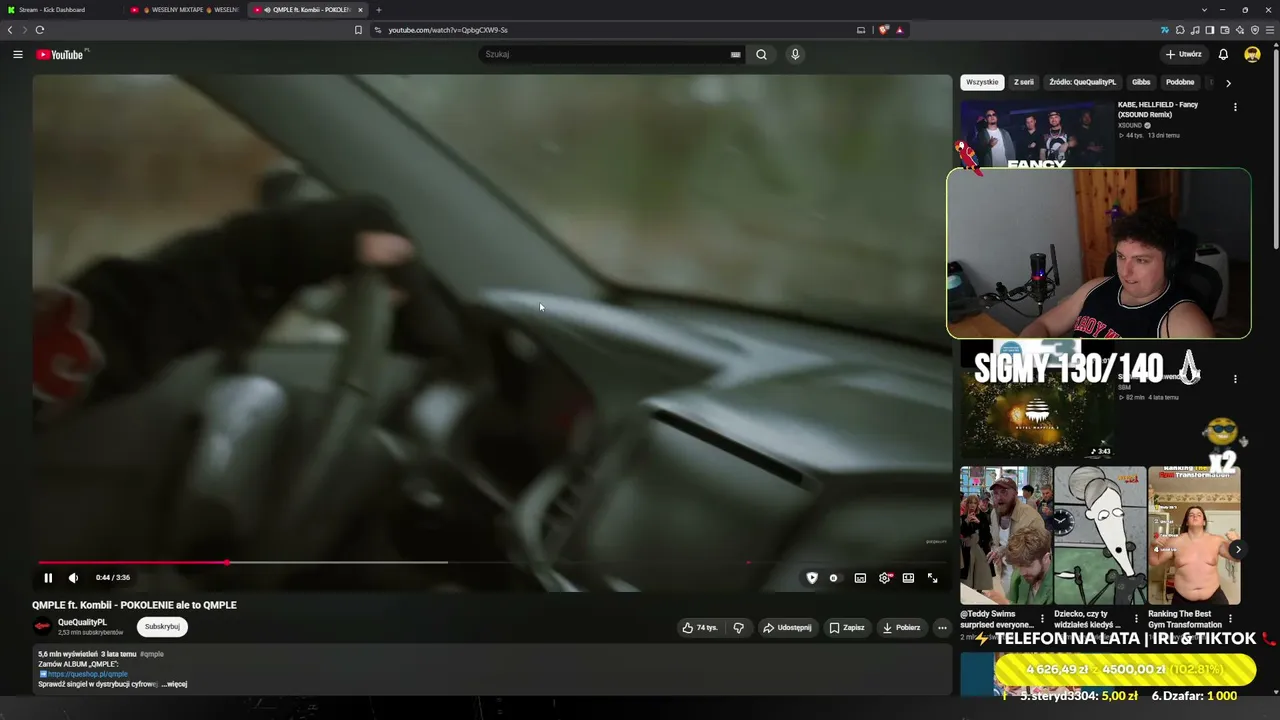Open the YouTube guide hamburger menu
Screen dimensions: 1280x720
click(x=17, y=54)
